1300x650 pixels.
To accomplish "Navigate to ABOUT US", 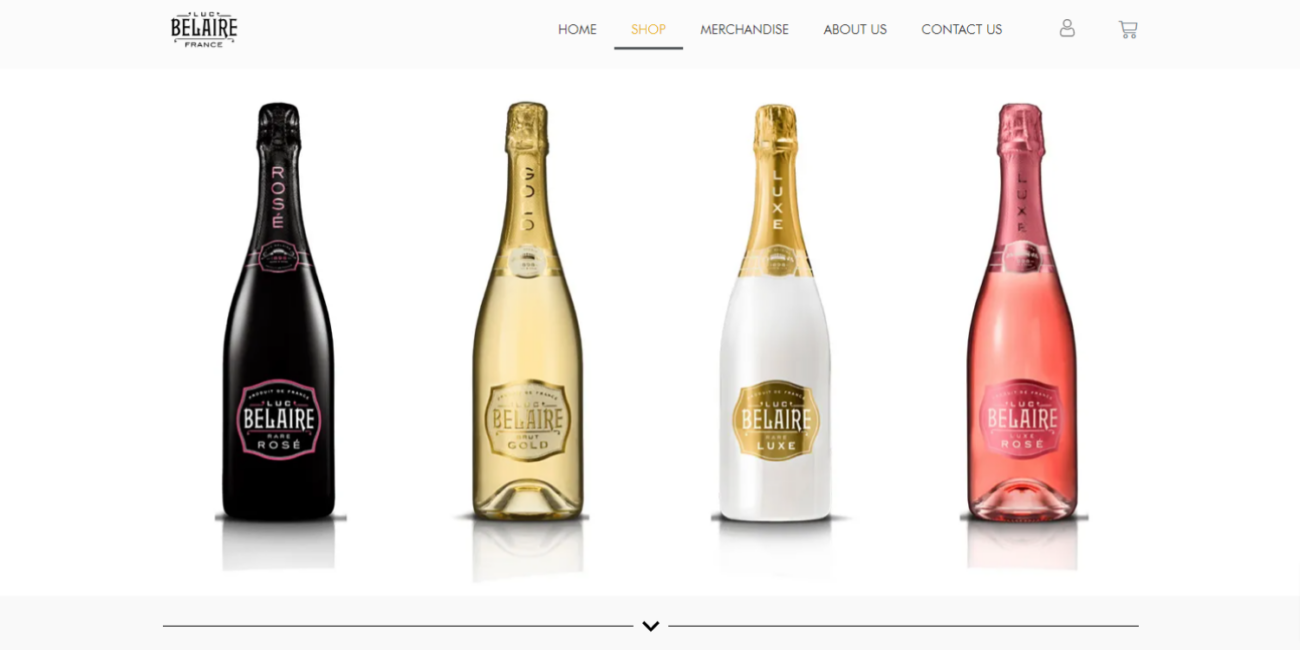I will (x=855, y=29).
